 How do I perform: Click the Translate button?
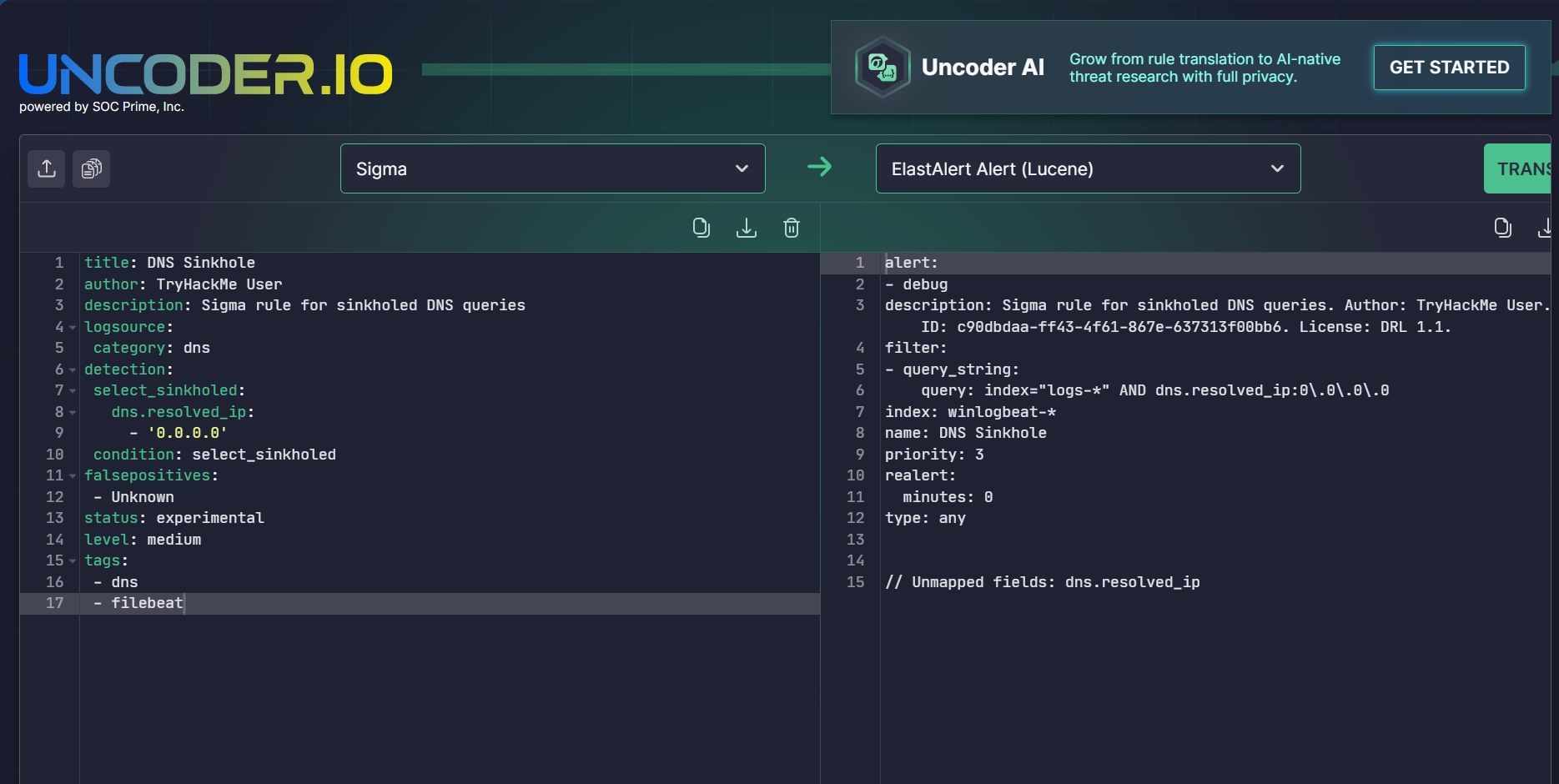coord(1517,168)
